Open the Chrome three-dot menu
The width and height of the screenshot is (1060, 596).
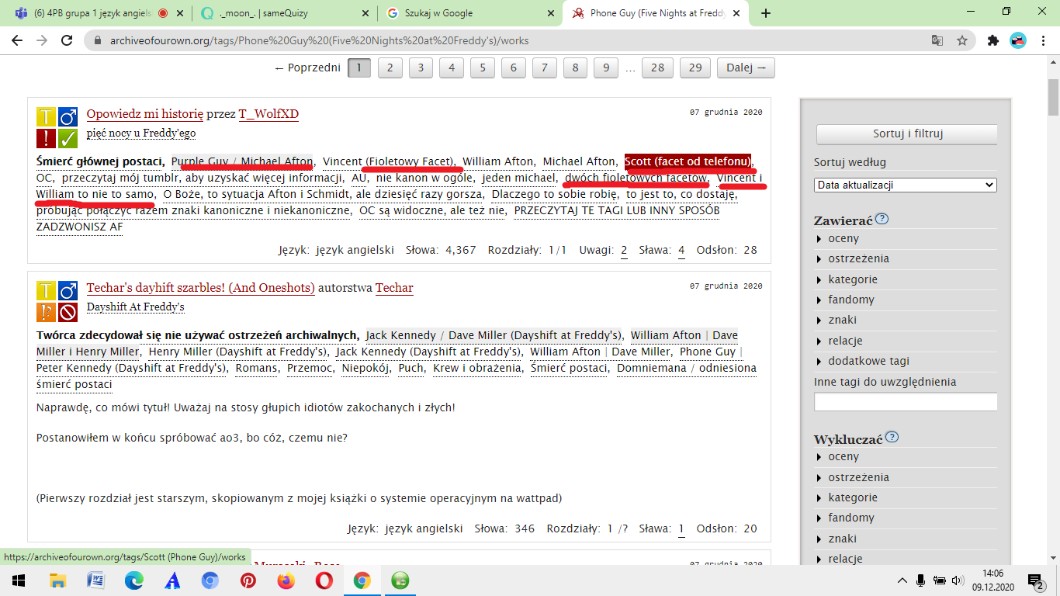coord(1044,41)
